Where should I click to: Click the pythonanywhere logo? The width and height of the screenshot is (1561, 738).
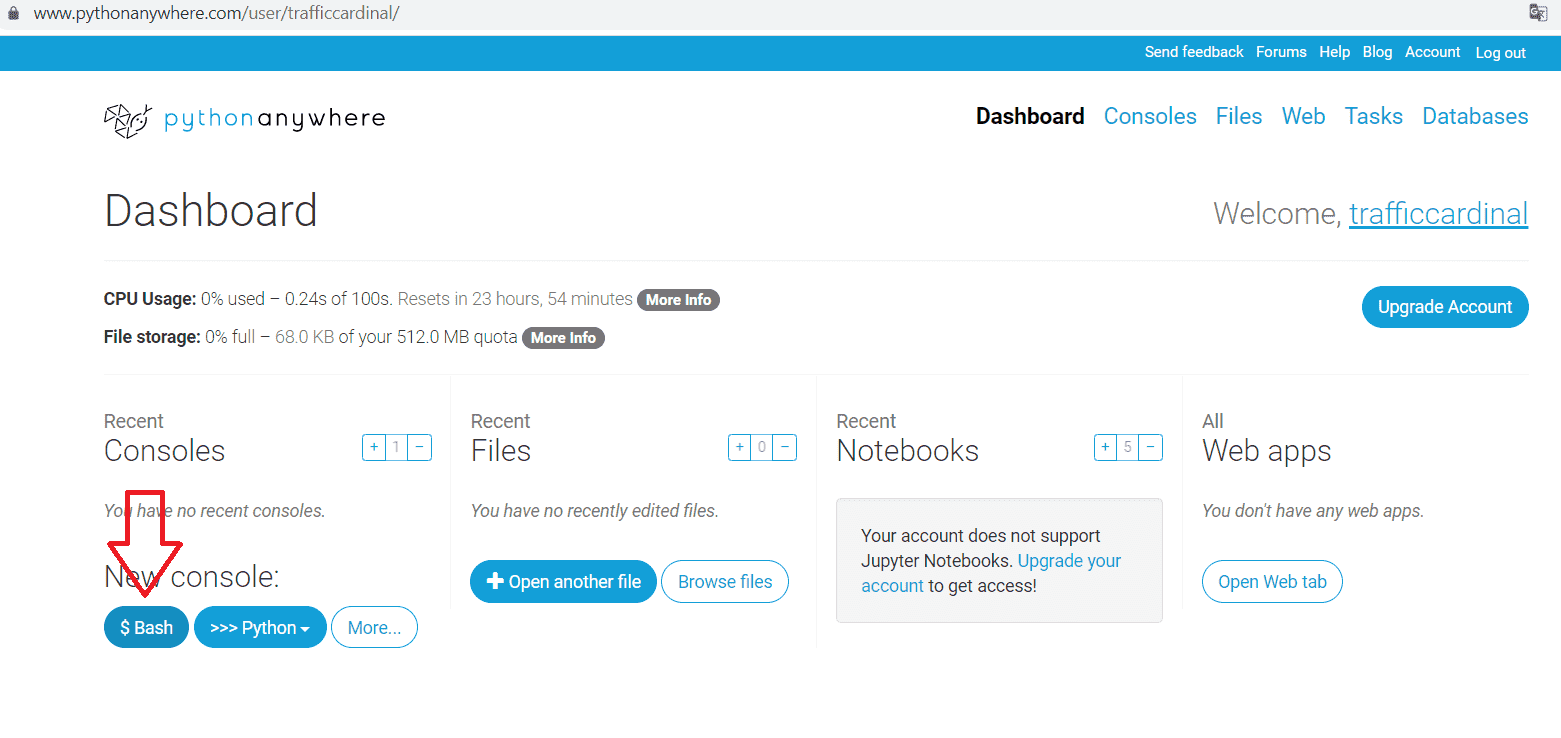pyautogui.click(x=244, y=119)
